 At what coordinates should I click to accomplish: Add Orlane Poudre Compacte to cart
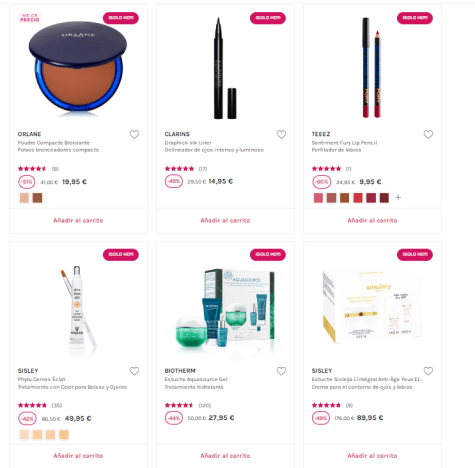[x=78, y=220]
